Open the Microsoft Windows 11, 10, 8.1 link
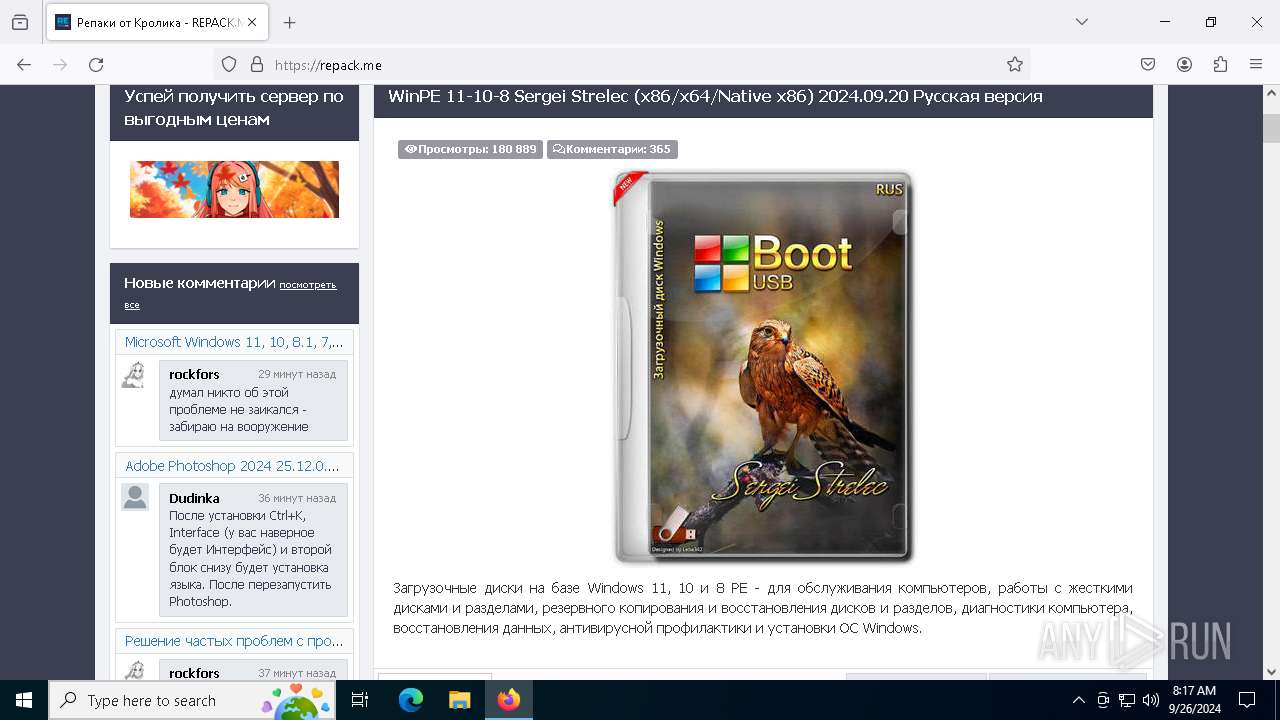 coord(234,342)
